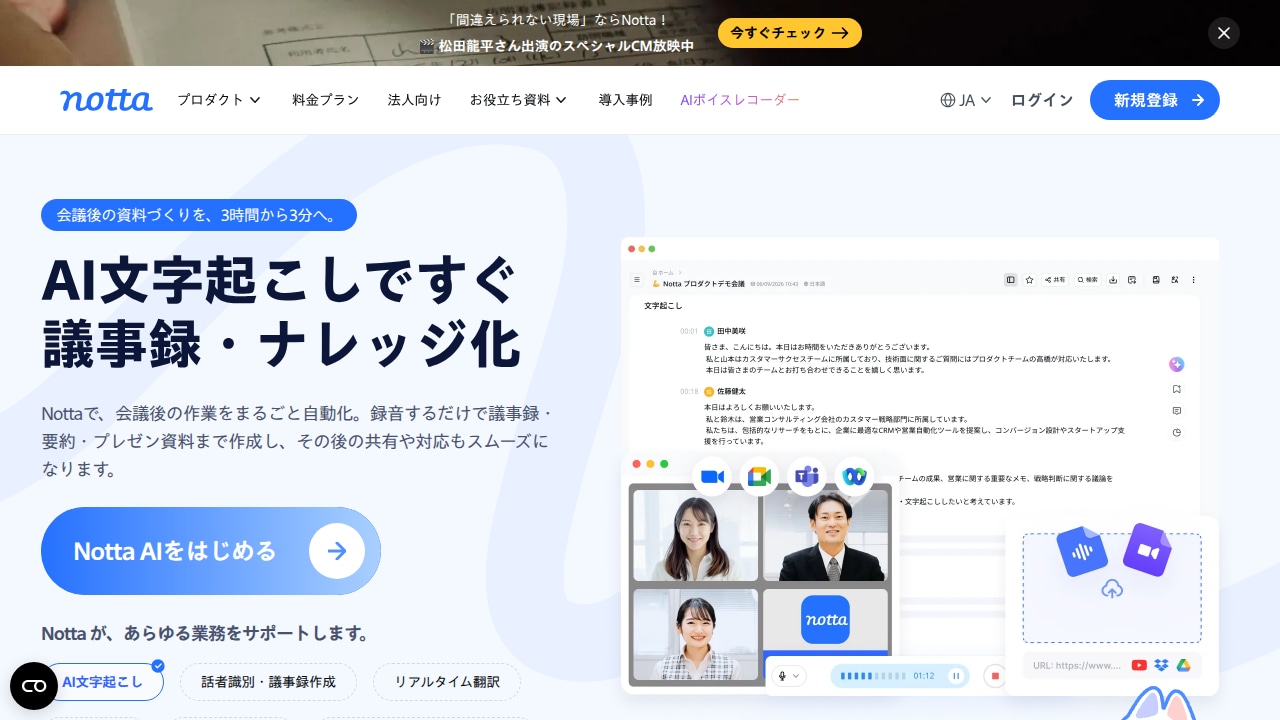Click the cloud upload icon

pyautogui.click(x=1111, y=590)
